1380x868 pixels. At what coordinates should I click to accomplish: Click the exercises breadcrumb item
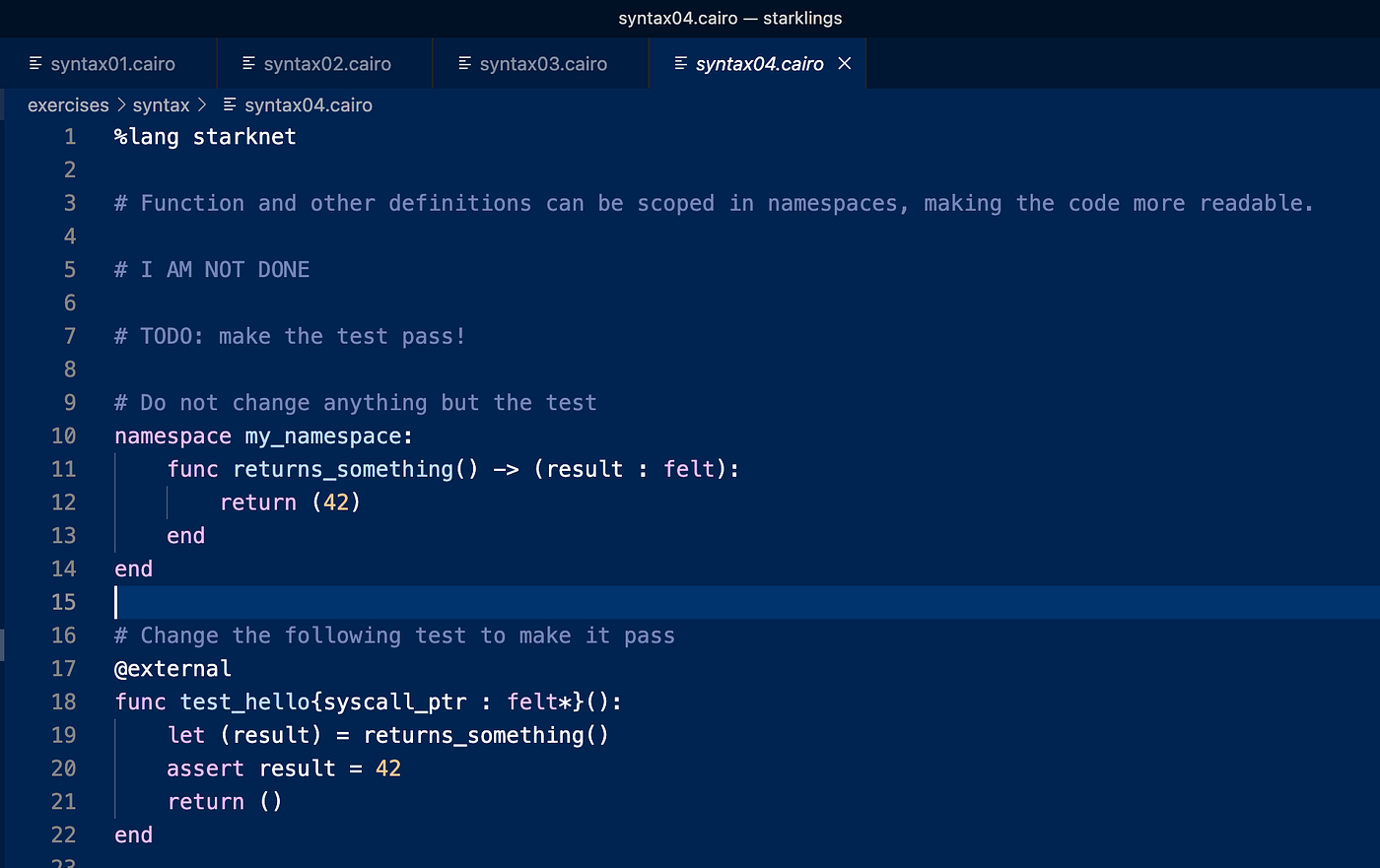click(x=68, y=104)
